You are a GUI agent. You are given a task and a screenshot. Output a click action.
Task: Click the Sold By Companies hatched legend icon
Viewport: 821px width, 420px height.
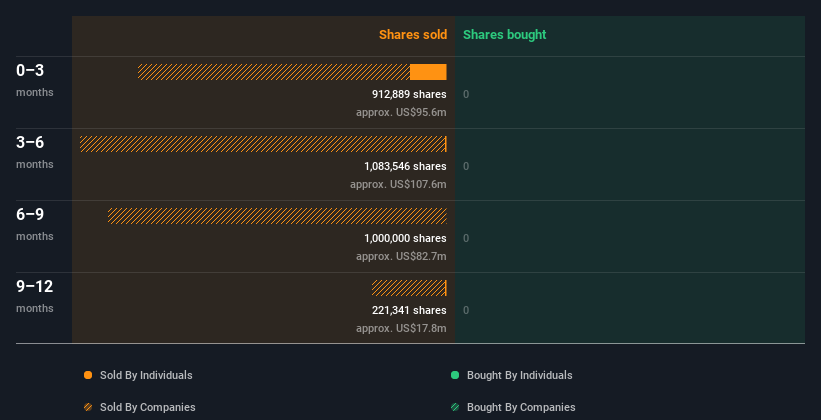coord(88,407)
